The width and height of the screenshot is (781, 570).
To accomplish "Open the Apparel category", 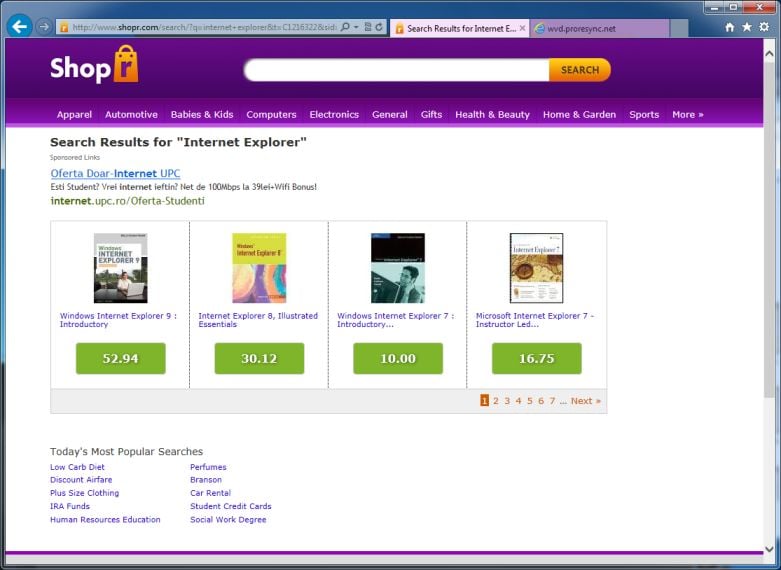I will pos(74,115).
